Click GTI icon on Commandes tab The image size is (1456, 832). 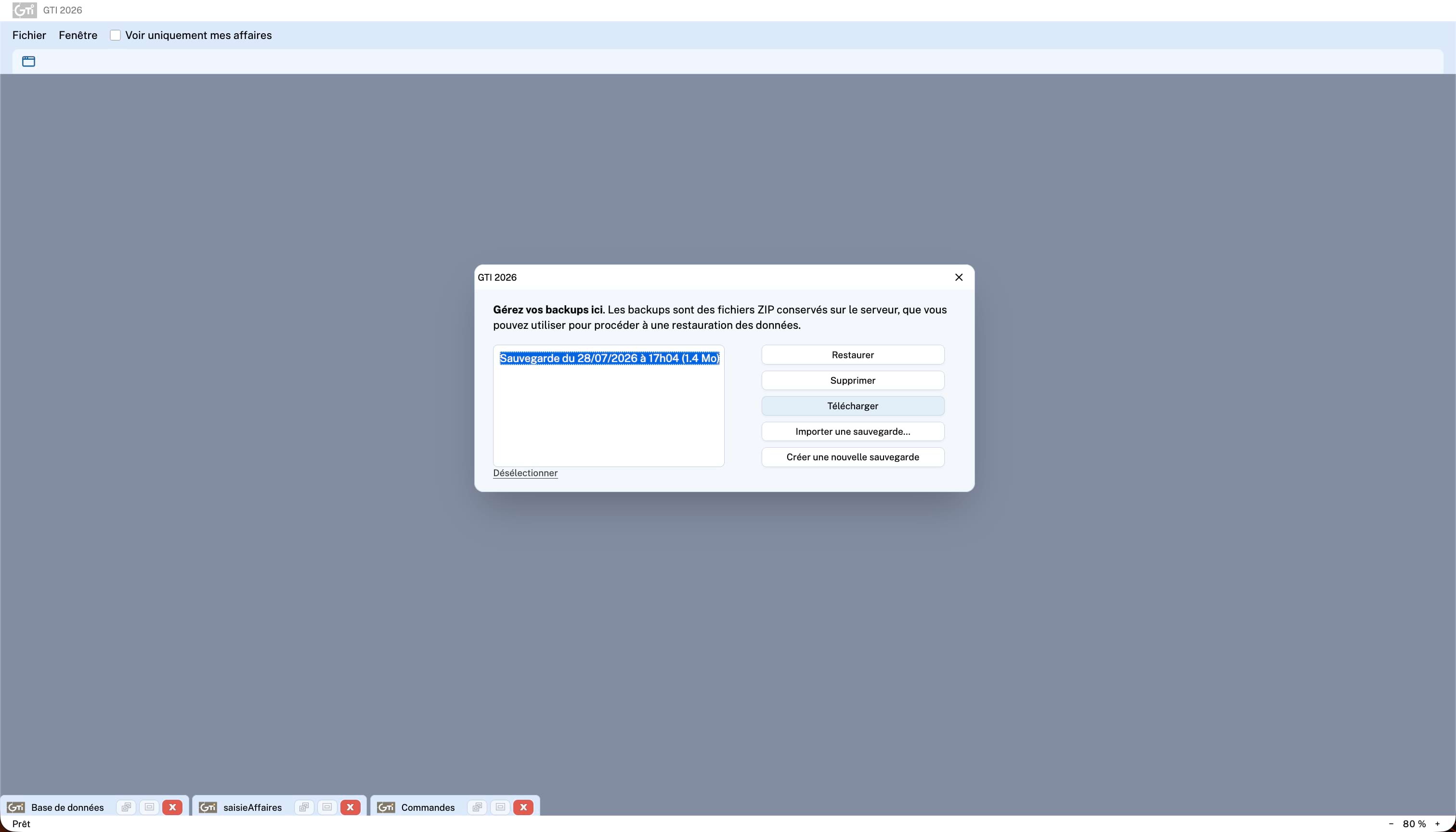tap(386, 807)
